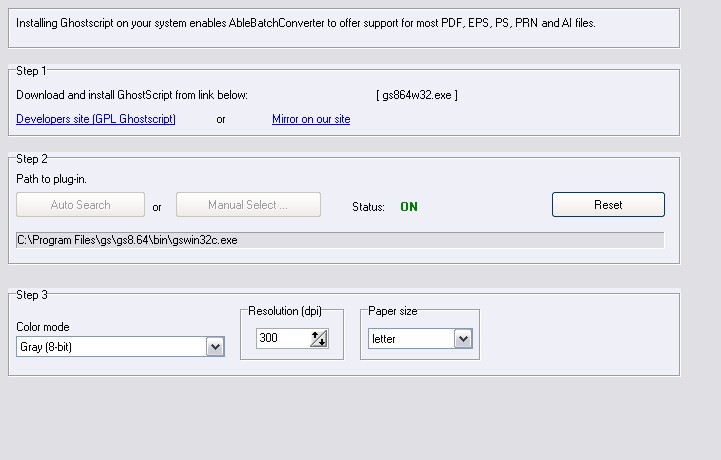This screenshot has width=721, height=460.
Task: Click the 'Paper size' group label
Action: tap(393, 311)
